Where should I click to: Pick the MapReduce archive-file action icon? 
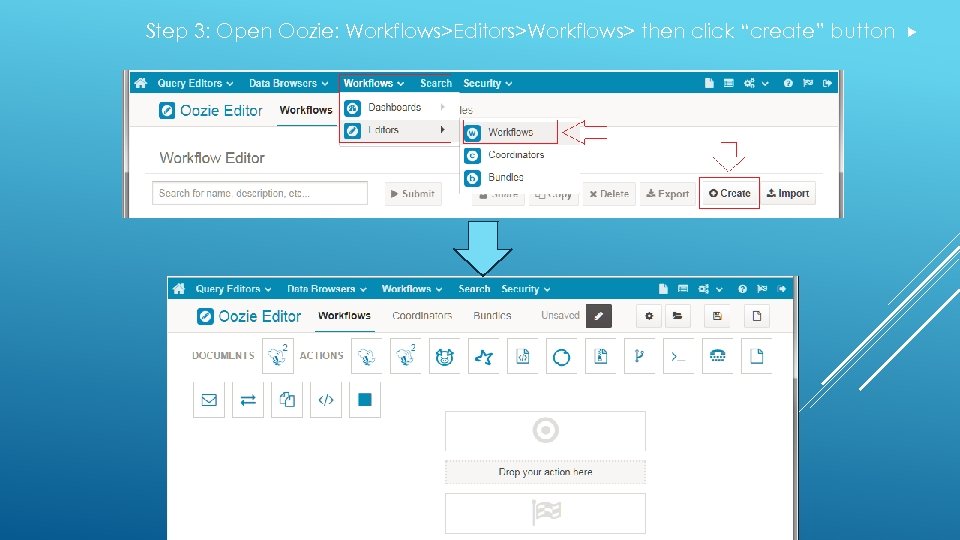pyautogui.click(x=601, y=356)
